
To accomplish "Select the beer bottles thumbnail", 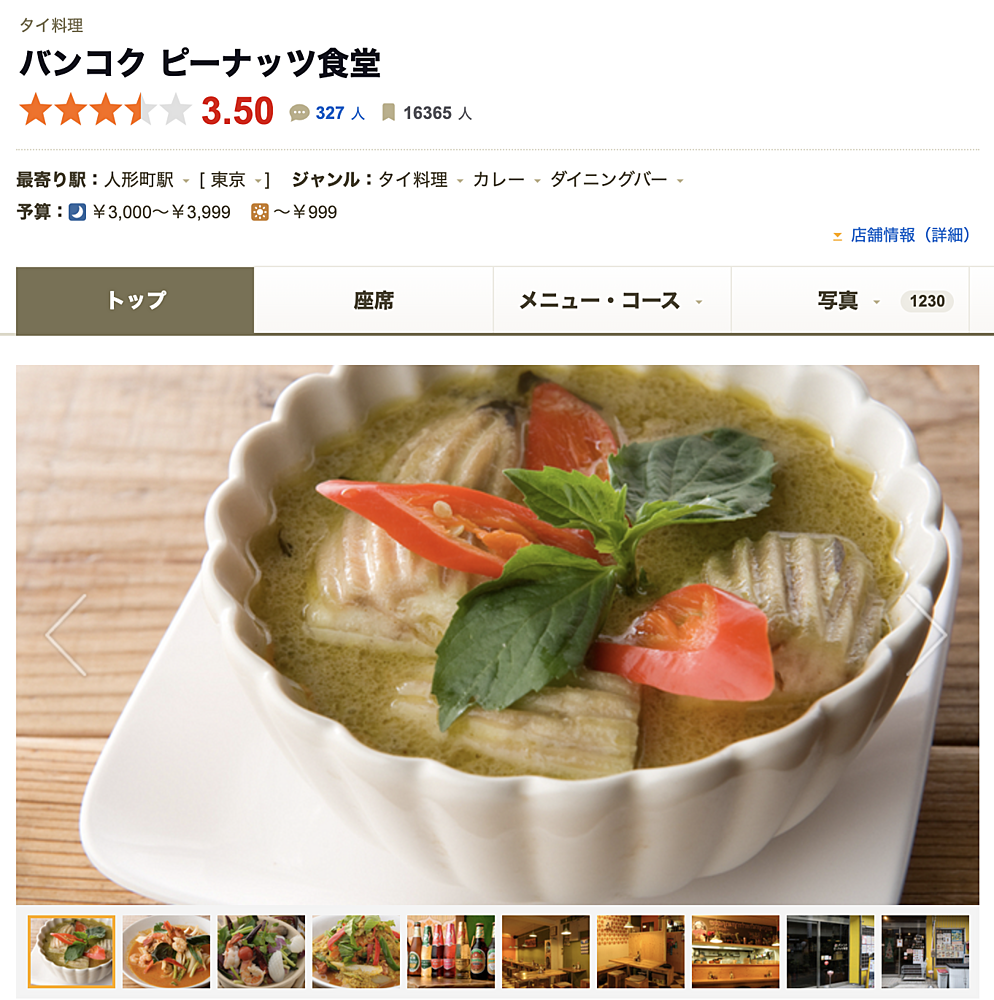I will (x=451, y=952).
